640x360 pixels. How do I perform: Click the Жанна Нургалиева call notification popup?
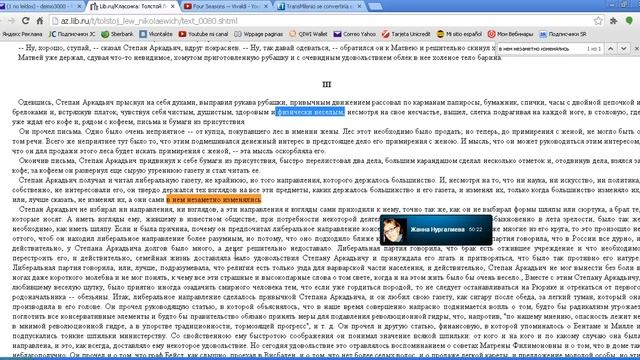pos(436,230)
